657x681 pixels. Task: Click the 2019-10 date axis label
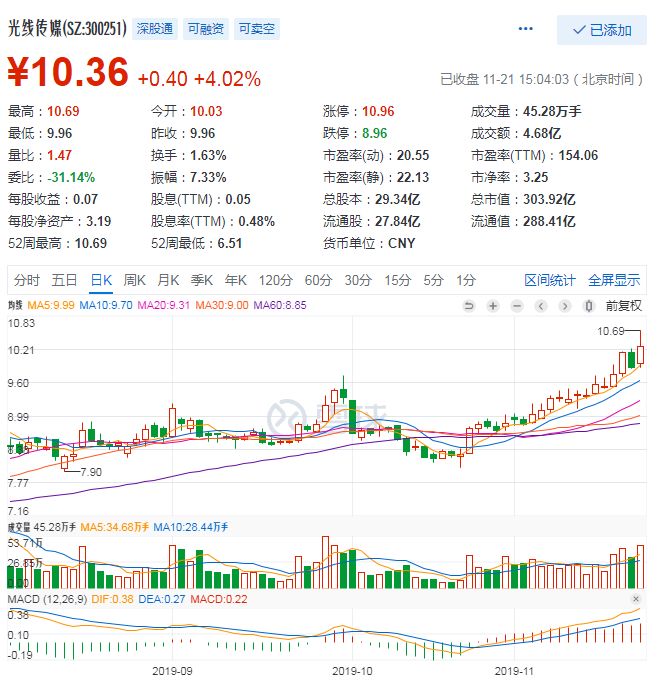click(x=352, y=671)
